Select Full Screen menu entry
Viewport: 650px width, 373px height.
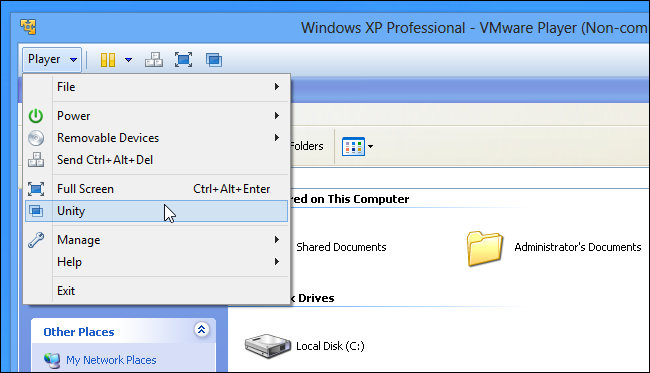pyautogui.click(x=156, y=189)
